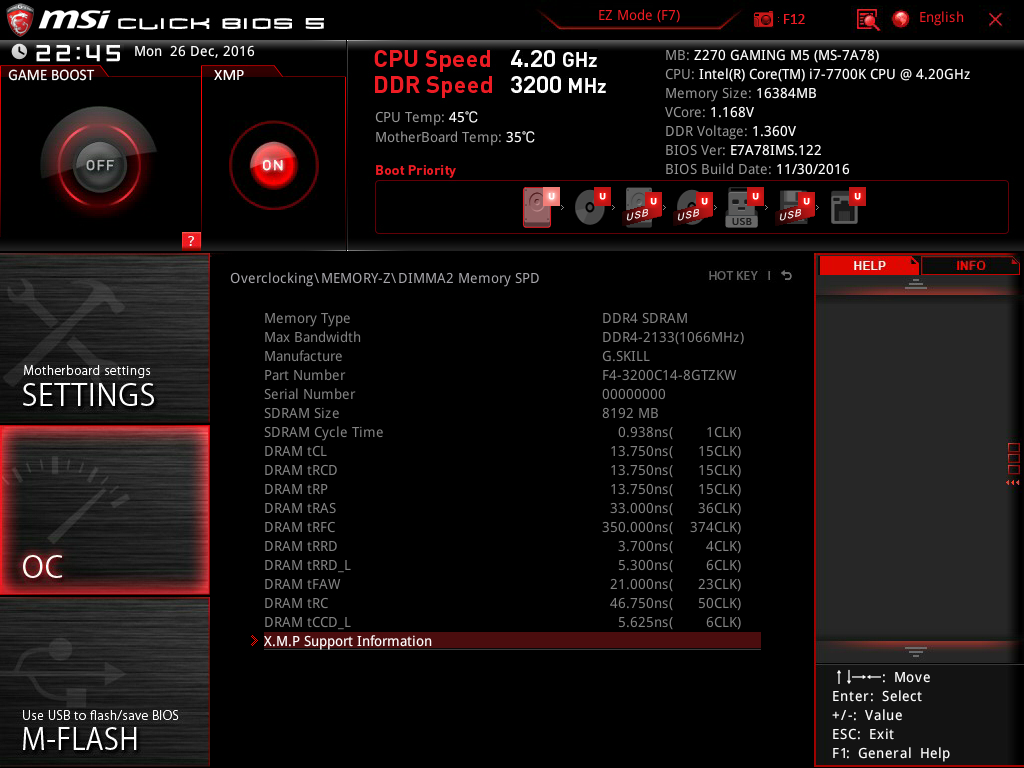Image resolution: width=1024 pixels, height=768 pixels.
Task: Select the USB key boot device icon
Action: coord(744,207)
